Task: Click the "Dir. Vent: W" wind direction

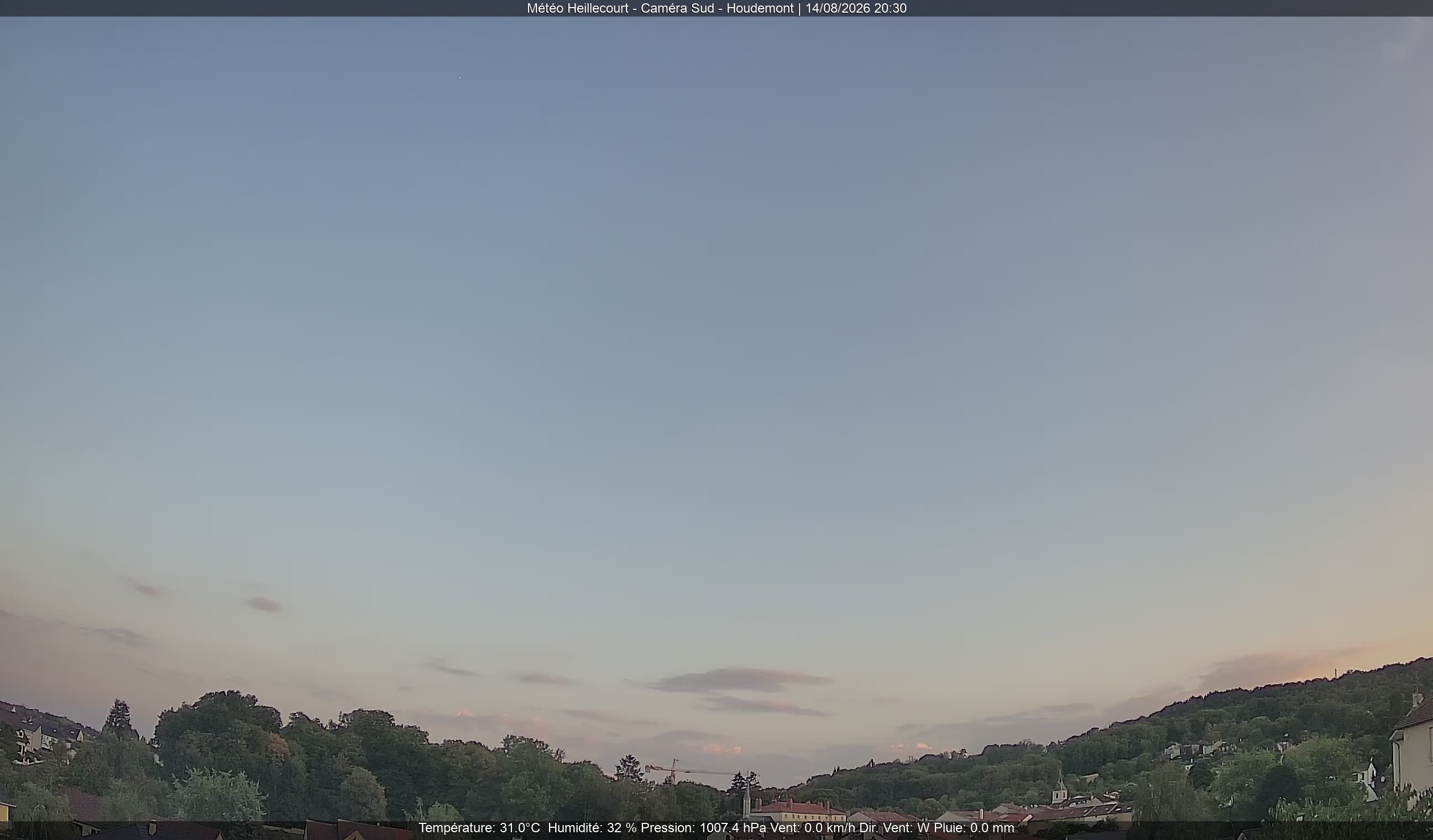Action: pyautogui.click(x=894, y=828)
